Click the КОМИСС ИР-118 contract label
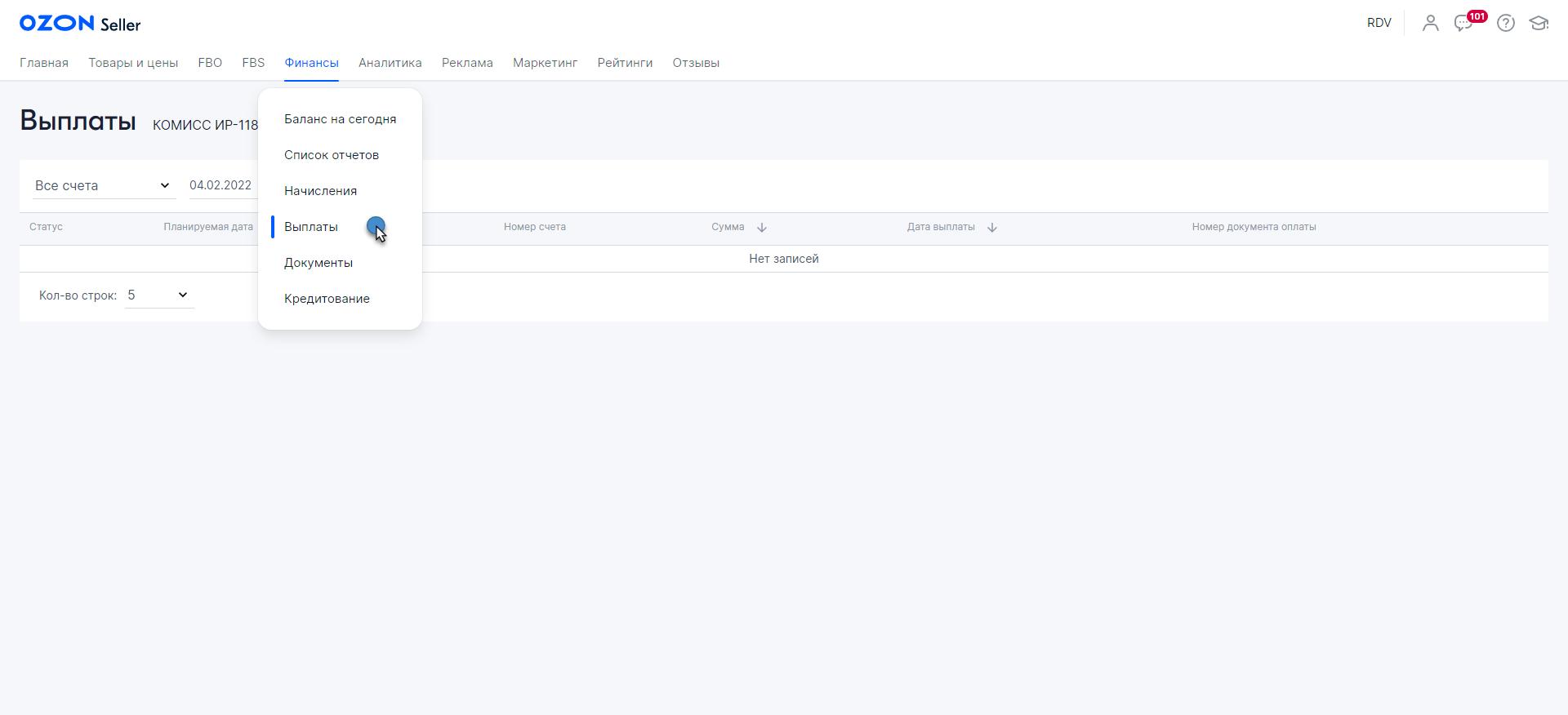1568x715 pixels. click(x=205, y=125)
